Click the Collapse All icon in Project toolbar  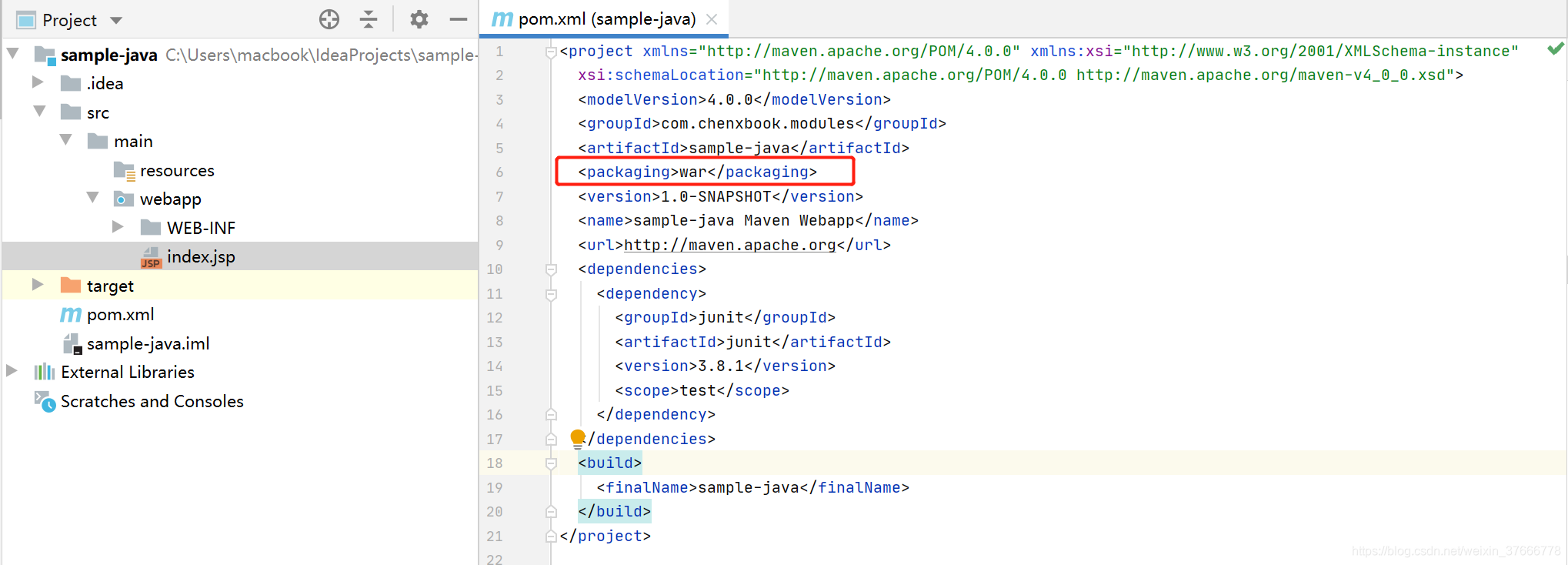tap(369, 19)
